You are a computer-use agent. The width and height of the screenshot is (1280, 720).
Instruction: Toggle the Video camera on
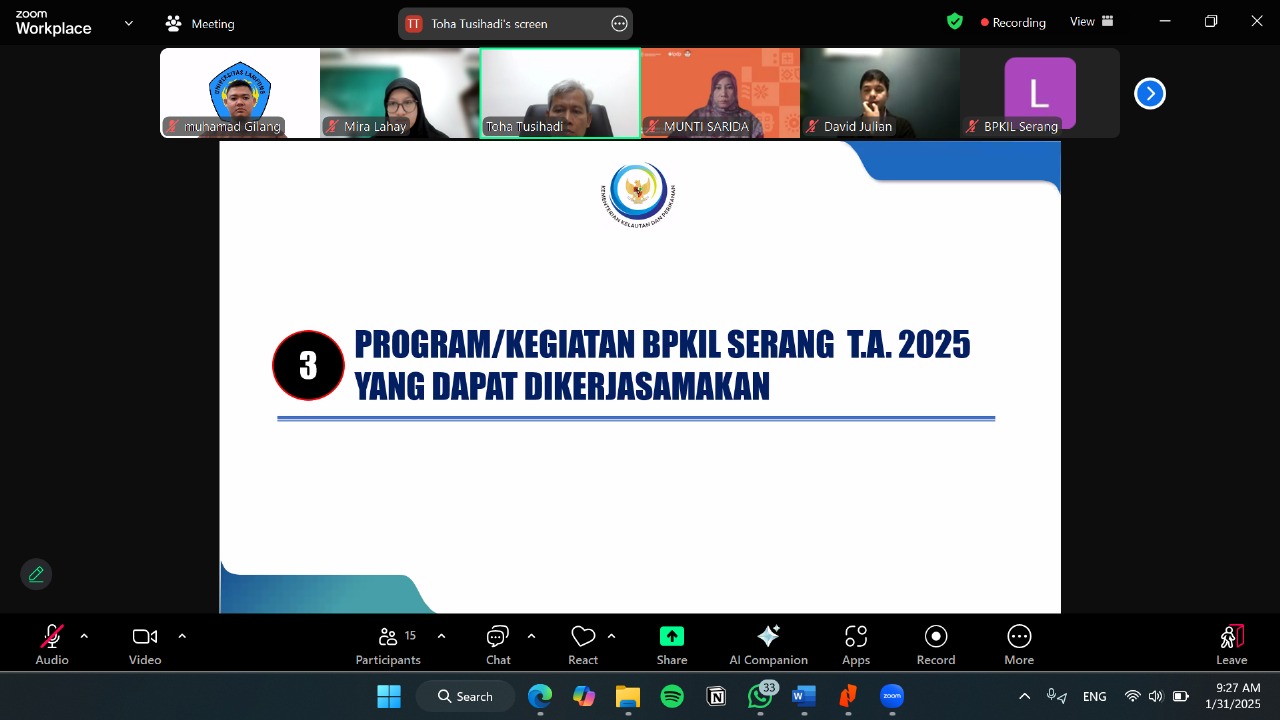pyautogui.click(x=145, y=645)
